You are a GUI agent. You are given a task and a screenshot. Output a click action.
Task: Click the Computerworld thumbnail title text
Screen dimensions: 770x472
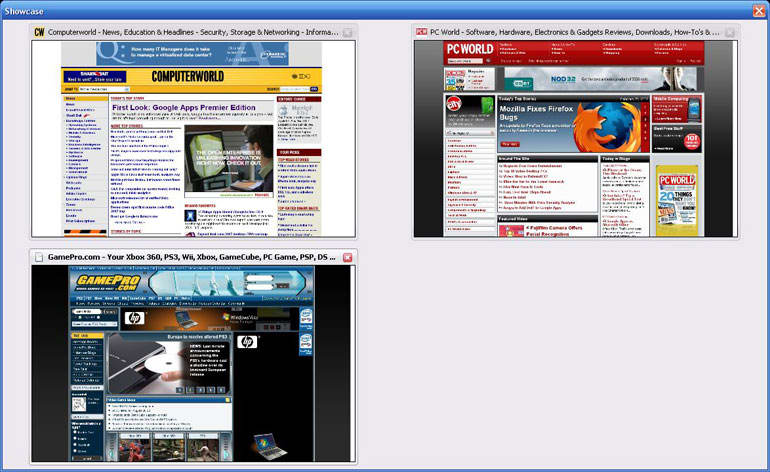click(x=193, y=32)
